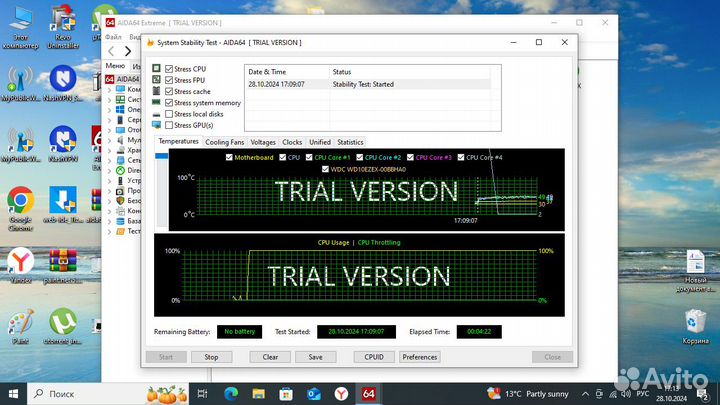The image size is (720, 405).
Task: Open Preferences button
Action: 420,357
